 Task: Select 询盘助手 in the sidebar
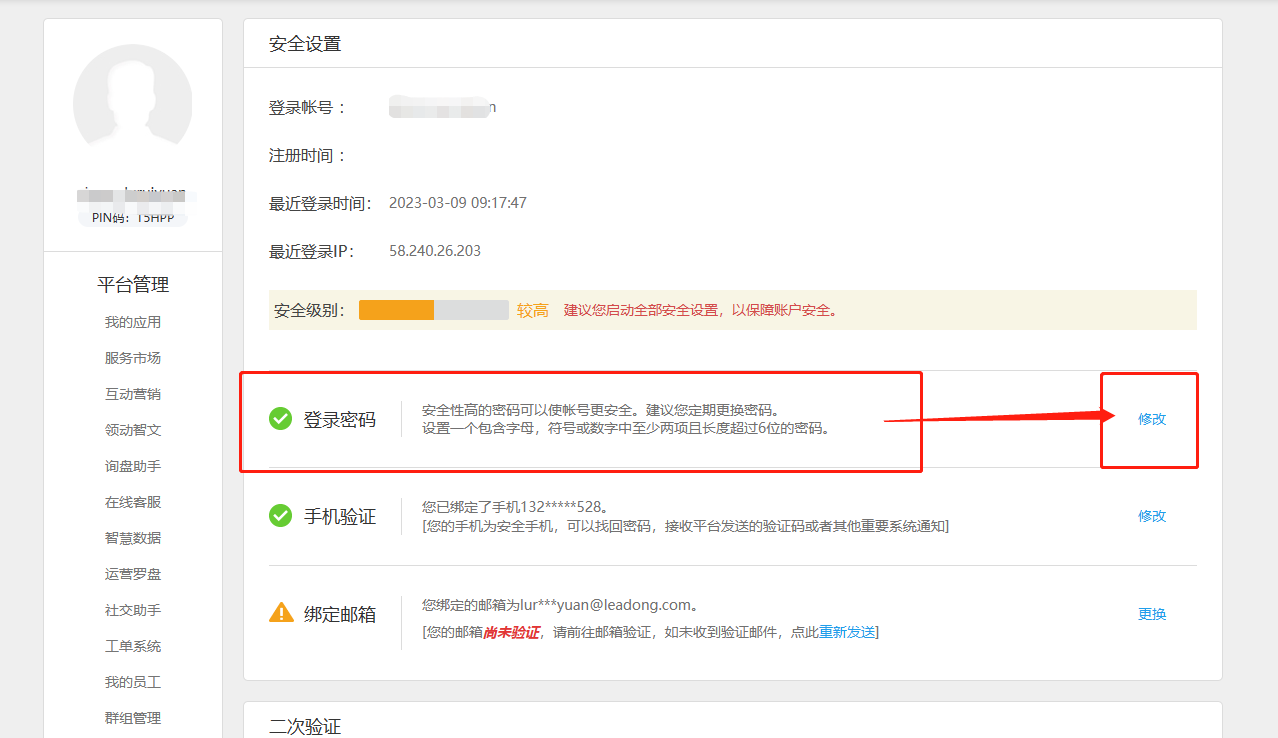click(132, 465)
